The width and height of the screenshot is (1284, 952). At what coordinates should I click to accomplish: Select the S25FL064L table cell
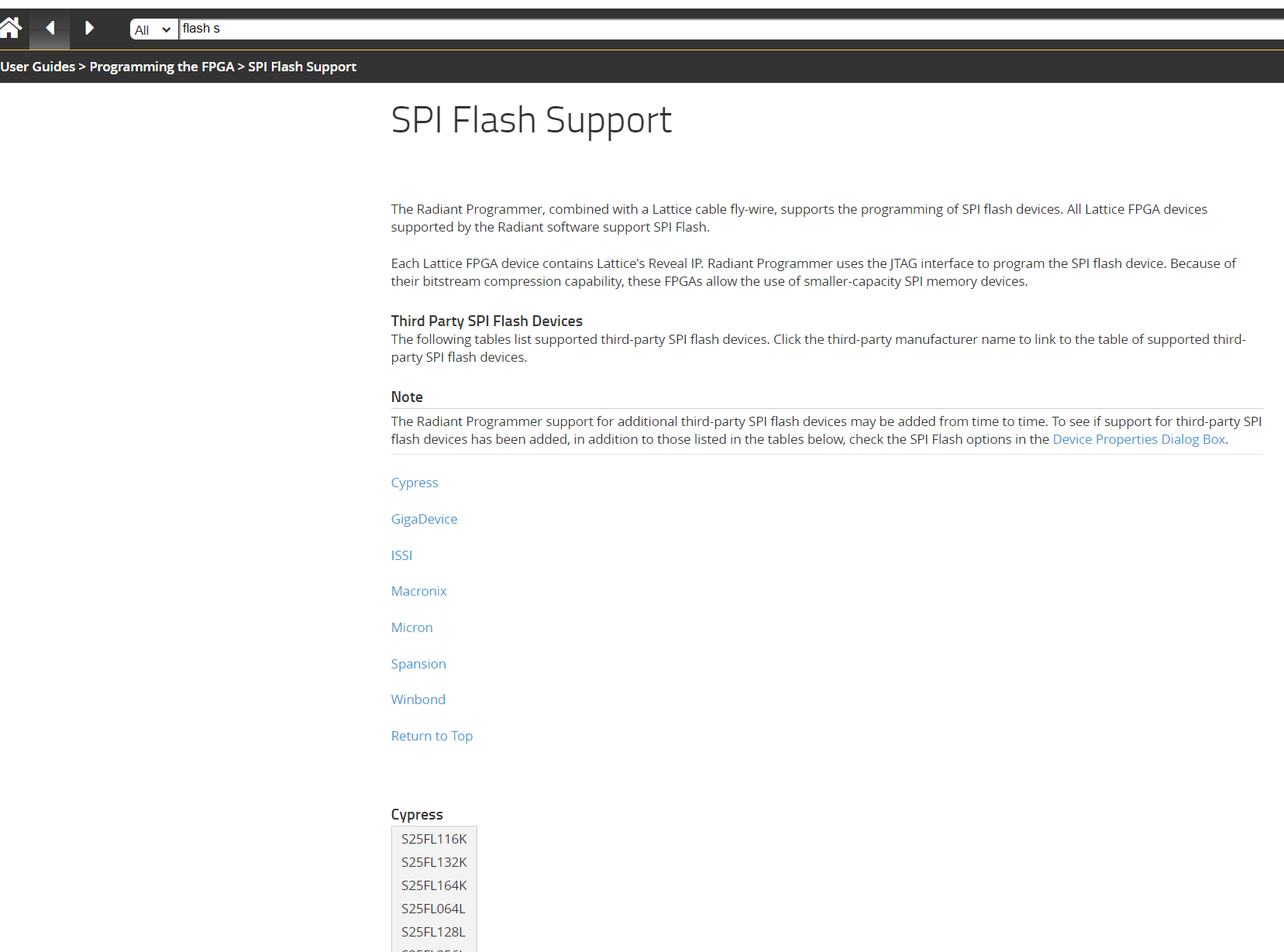(434, 909)
